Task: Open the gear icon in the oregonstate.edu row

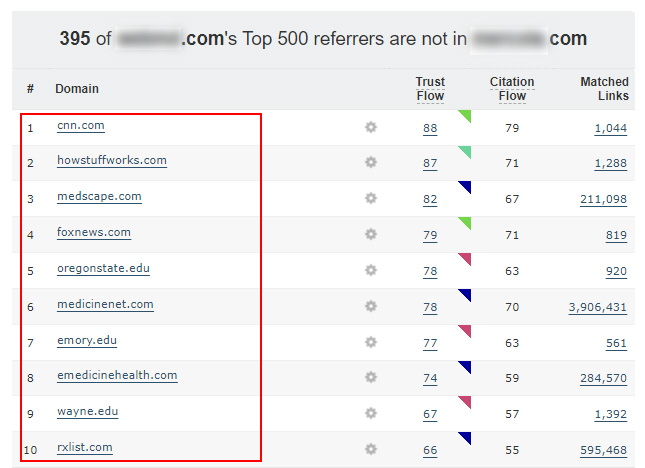Action: tap(371, 270)
